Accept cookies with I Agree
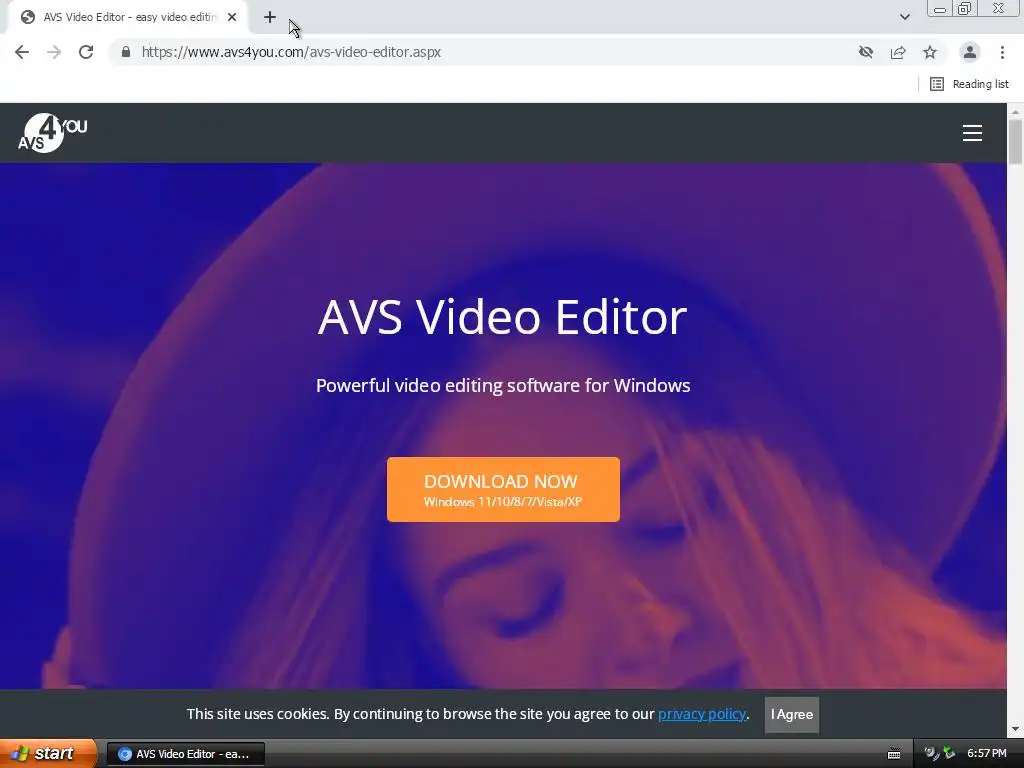 pos(792,714)
